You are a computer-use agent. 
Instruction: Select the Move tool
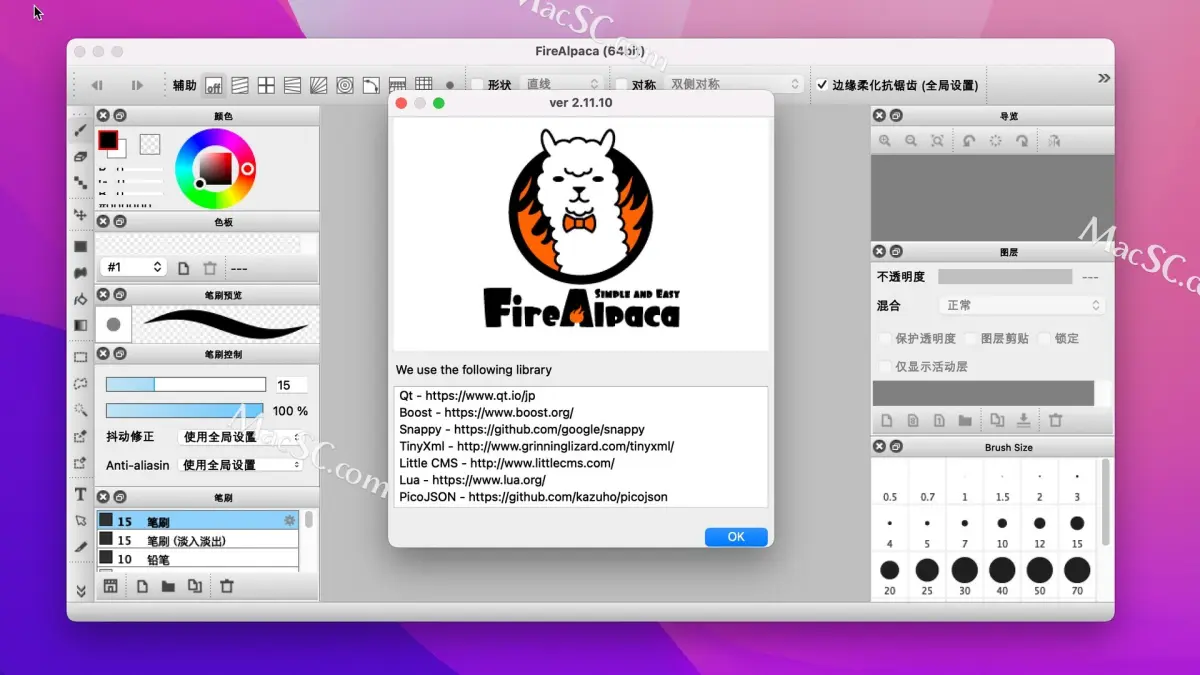point(81,215)
